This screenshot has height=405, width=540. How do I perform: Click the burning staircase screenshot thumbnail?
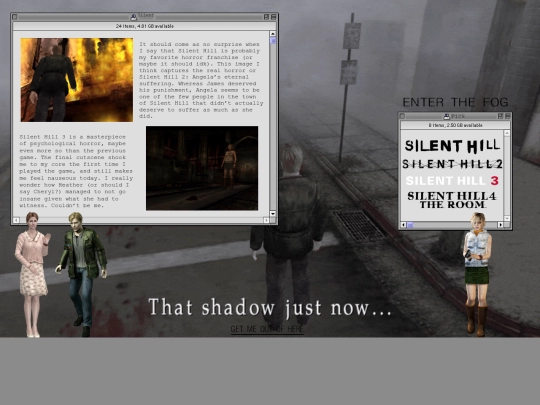pyautogui.click(x=76, y=80)
